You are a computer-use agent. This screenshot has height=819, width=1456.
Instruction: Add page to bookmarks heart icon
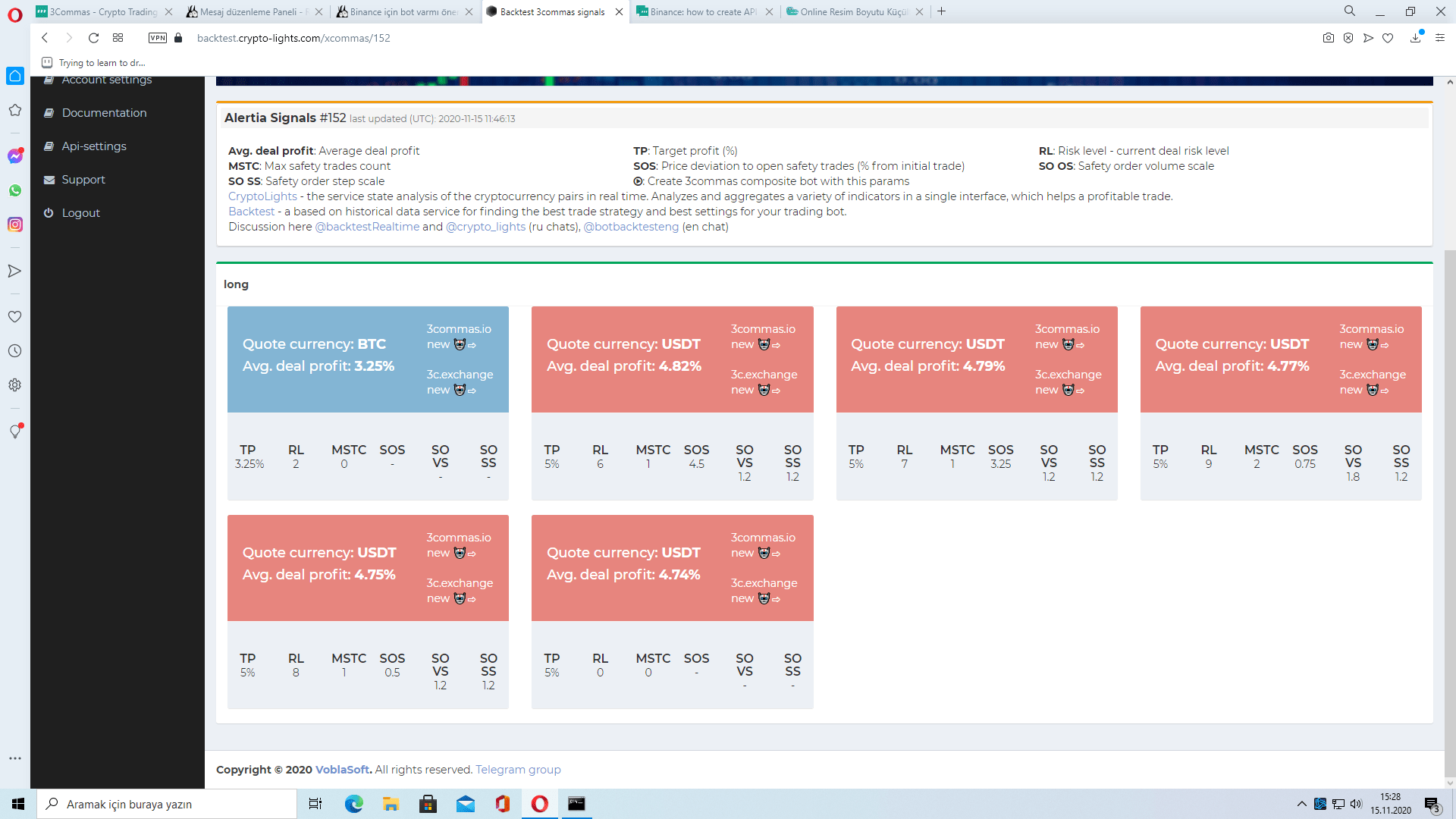[x=1388, y=38]
